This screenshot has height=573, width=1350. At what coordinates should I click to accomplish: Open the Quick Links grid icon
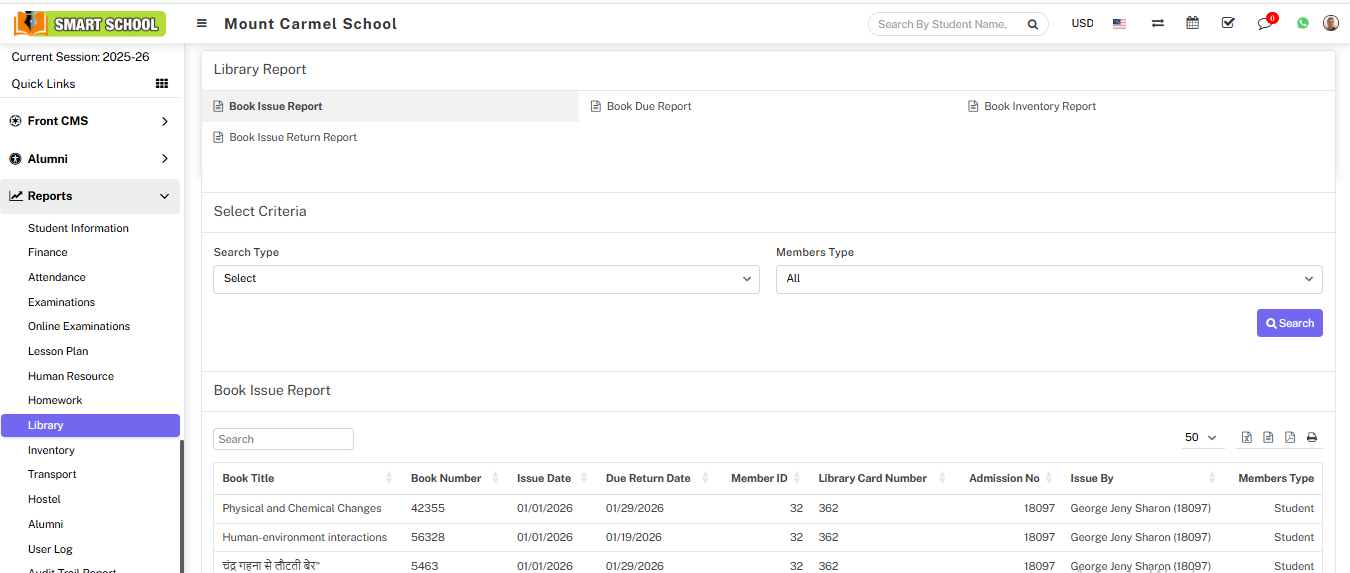pyautogui.click(x=162, y=84)
